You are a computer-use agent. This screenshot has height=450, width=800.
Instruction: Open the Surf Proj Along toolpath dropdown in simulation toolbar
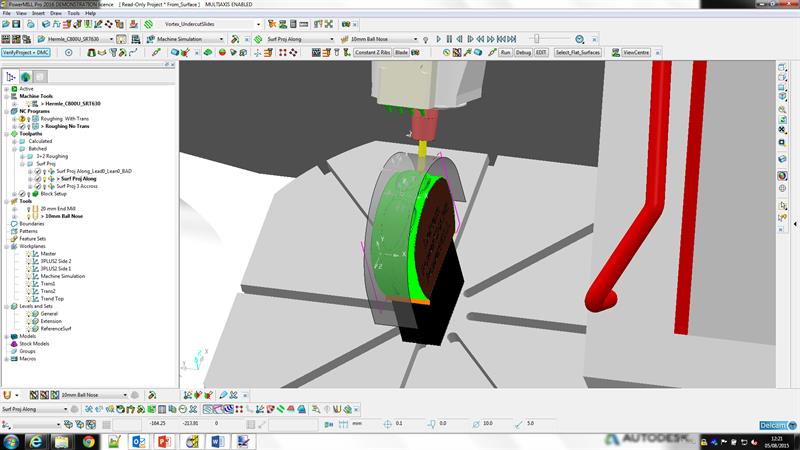(x=332, y=39)
